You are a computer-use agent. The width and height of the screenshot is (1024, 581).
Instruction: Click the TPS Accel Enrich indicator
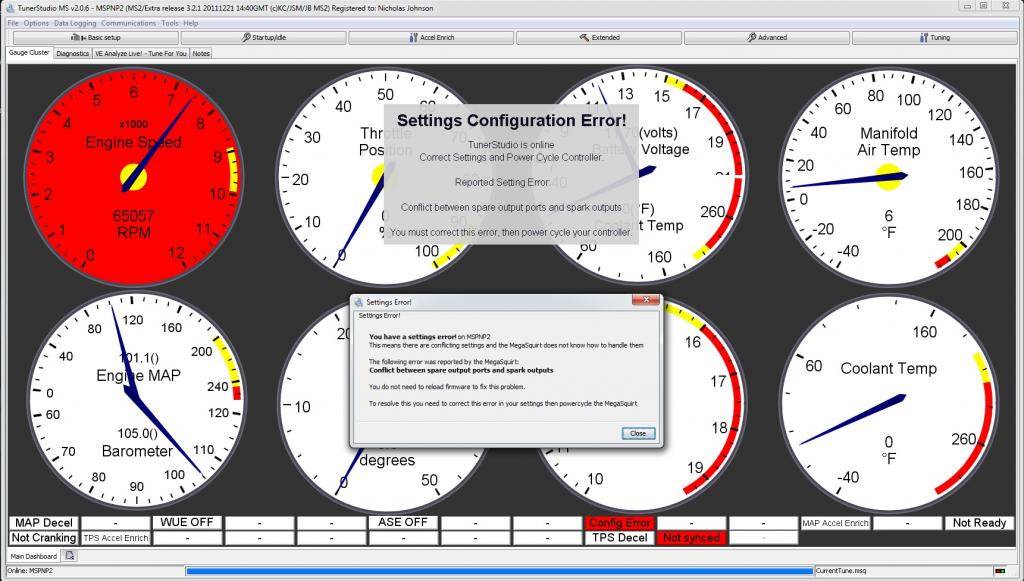116,538
